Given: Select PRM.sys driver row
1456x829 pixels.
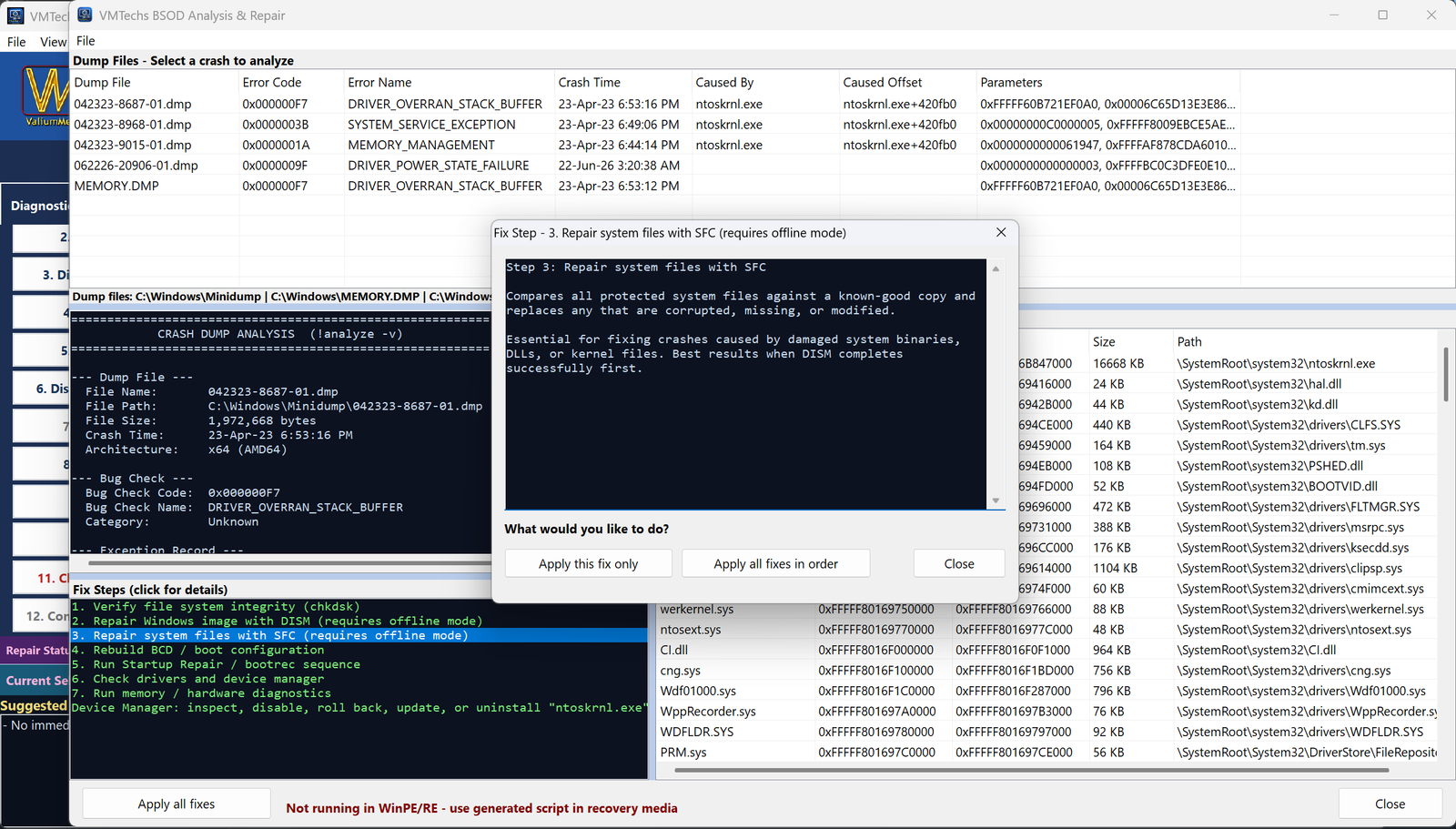Looking at the screenshot, I should click(x=1046, y=753).
